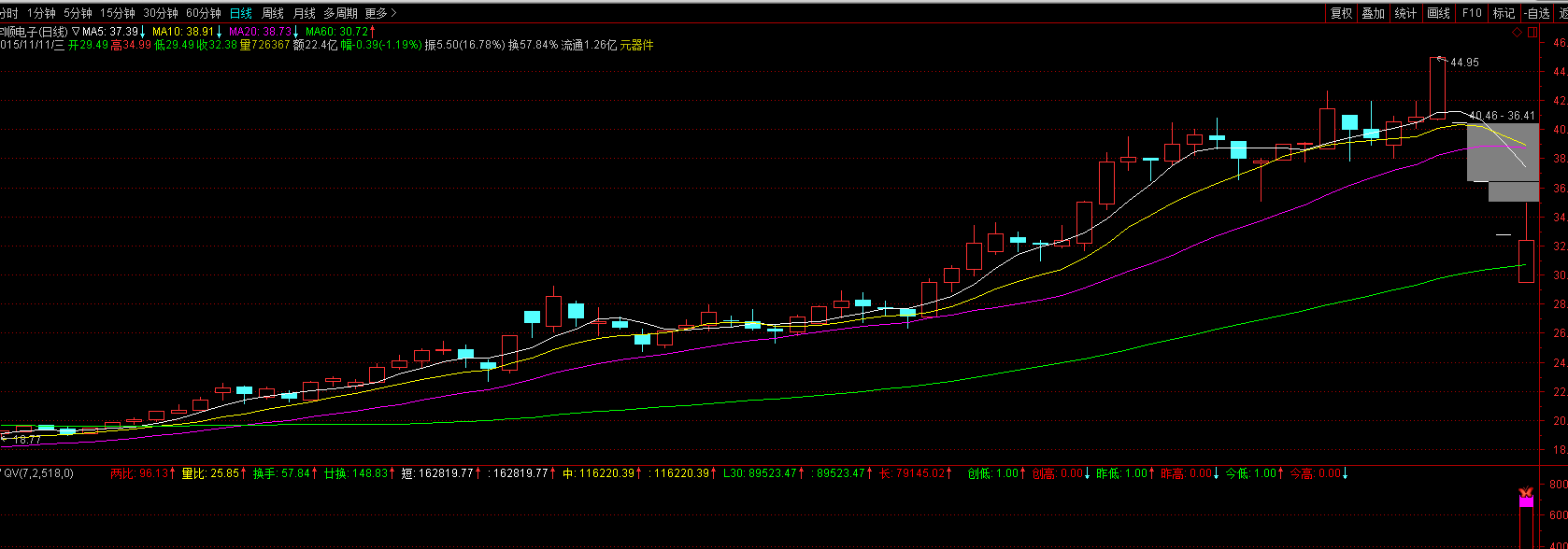The width and height of the screenshot is (1568, 549).
Task: Switch to 60分钟 chart period
Action: [x=204, y=13]
